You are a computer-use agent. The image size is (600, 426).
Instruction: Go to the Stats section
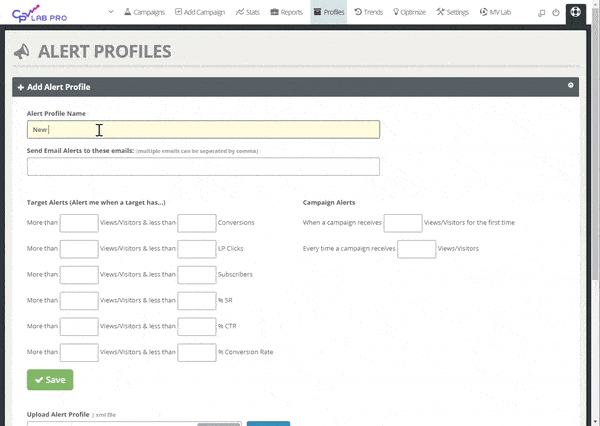tap(246, 13)
